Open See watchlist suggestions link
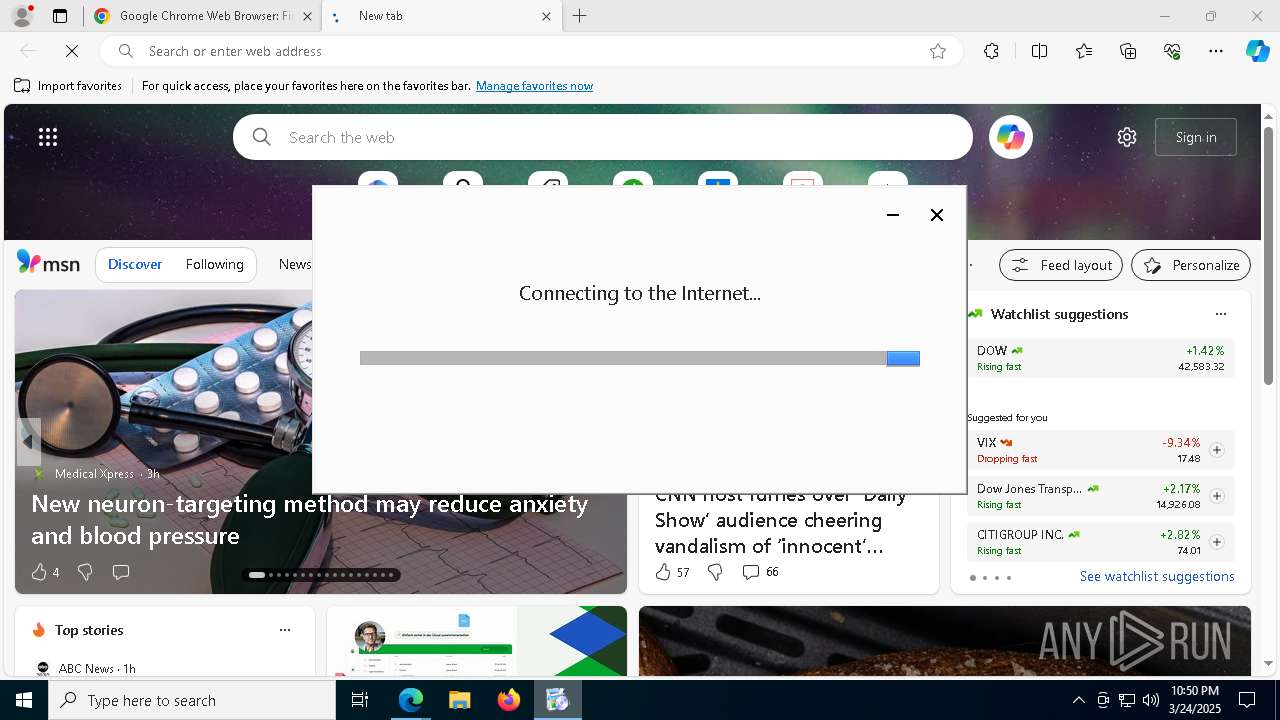The width and height of the screenshot is (1280, 720). click(1157, 576)
